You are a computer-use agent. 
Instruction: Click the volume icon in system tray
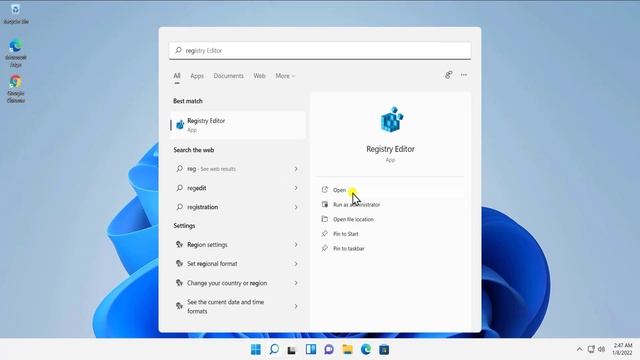pyautogui.click(x=602, y=349)
